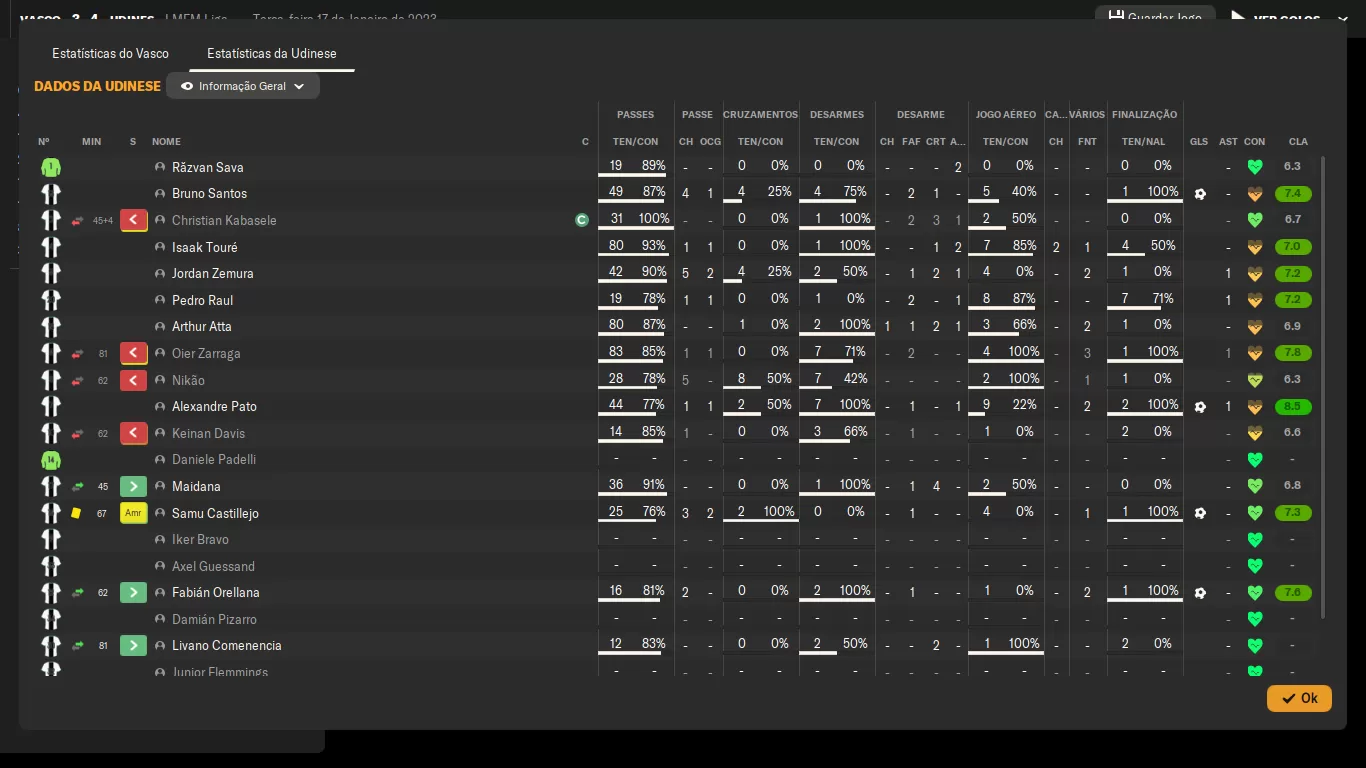
Task: Sort by the MIN column header
Action: [x=91, y=142]
